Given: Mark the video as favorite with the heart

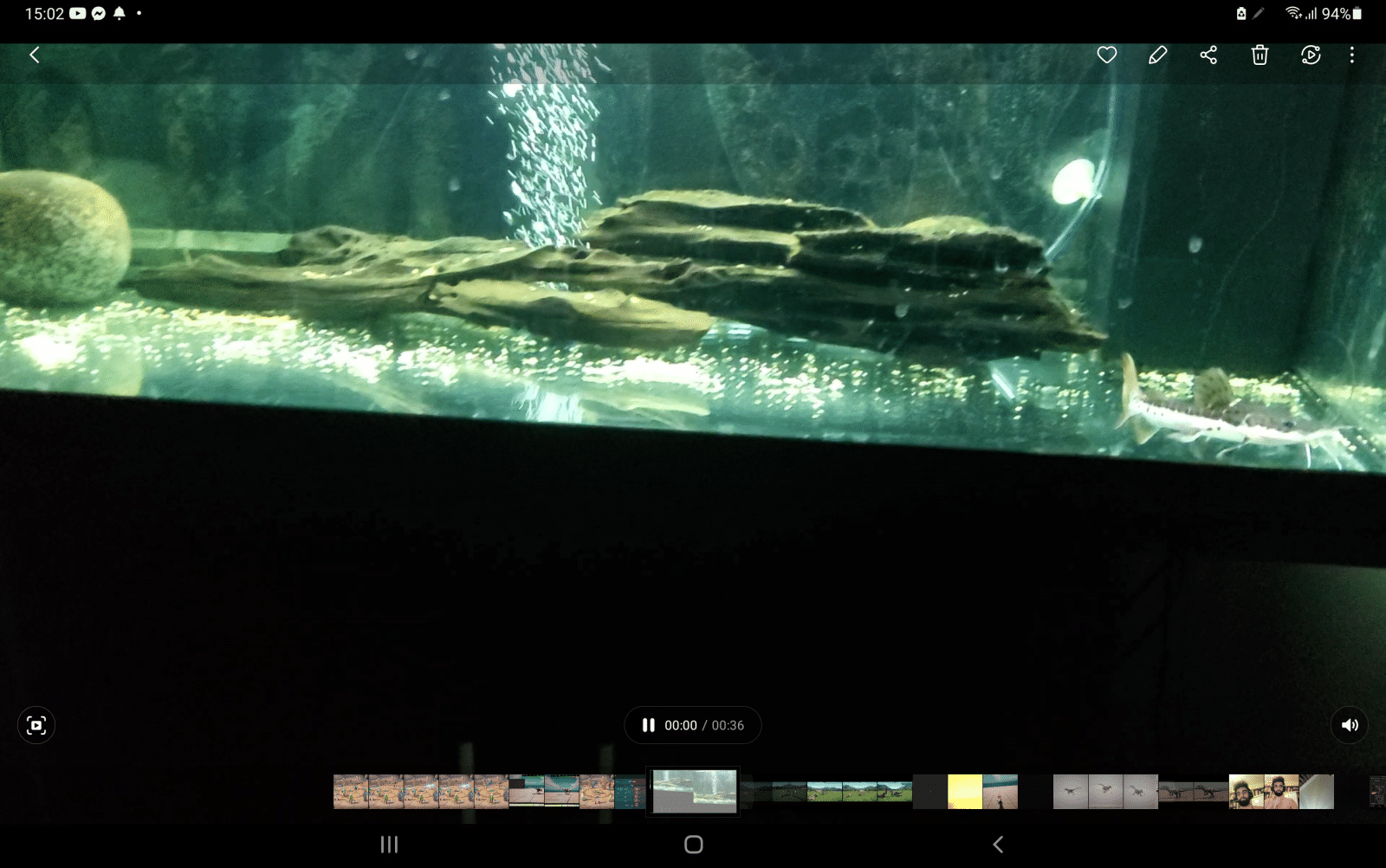Looking at the screenshot, I should click(1106, 55).
